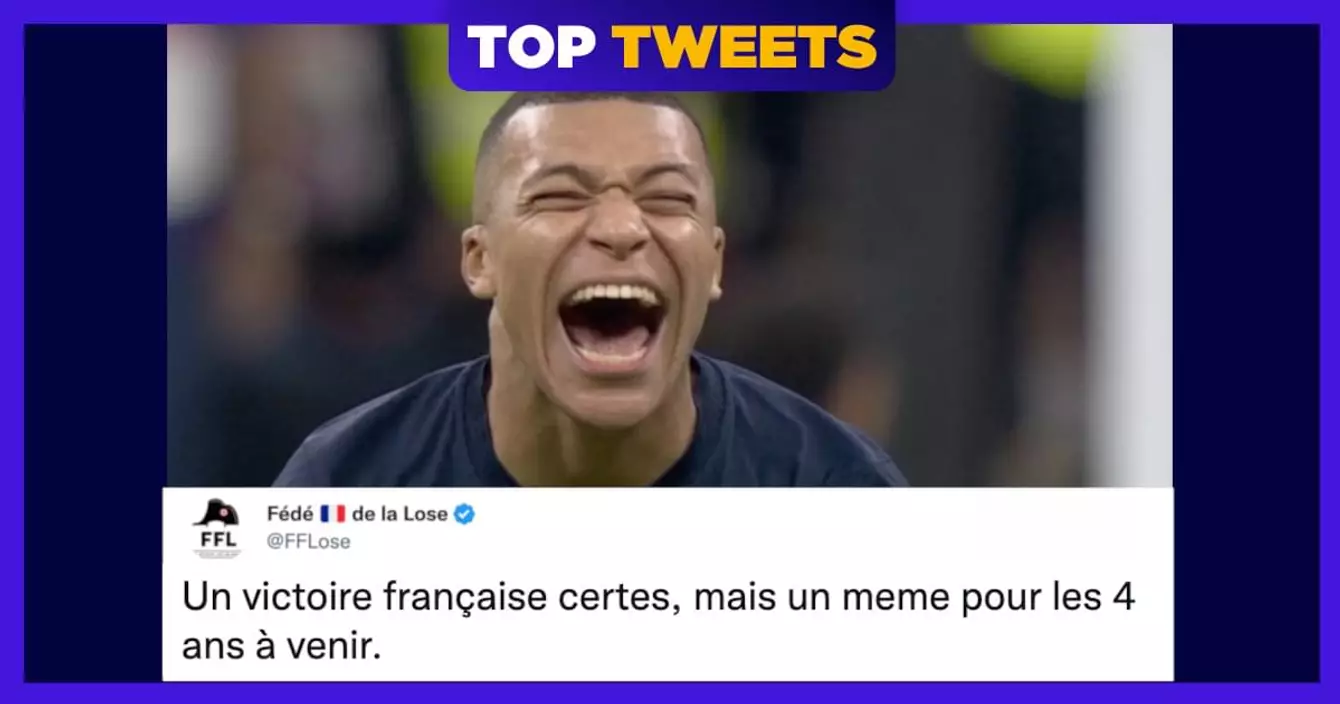Viewport: 1340px width, 704px height.
Task: Click the FFL letters under the hat
Action: (216, 540)
